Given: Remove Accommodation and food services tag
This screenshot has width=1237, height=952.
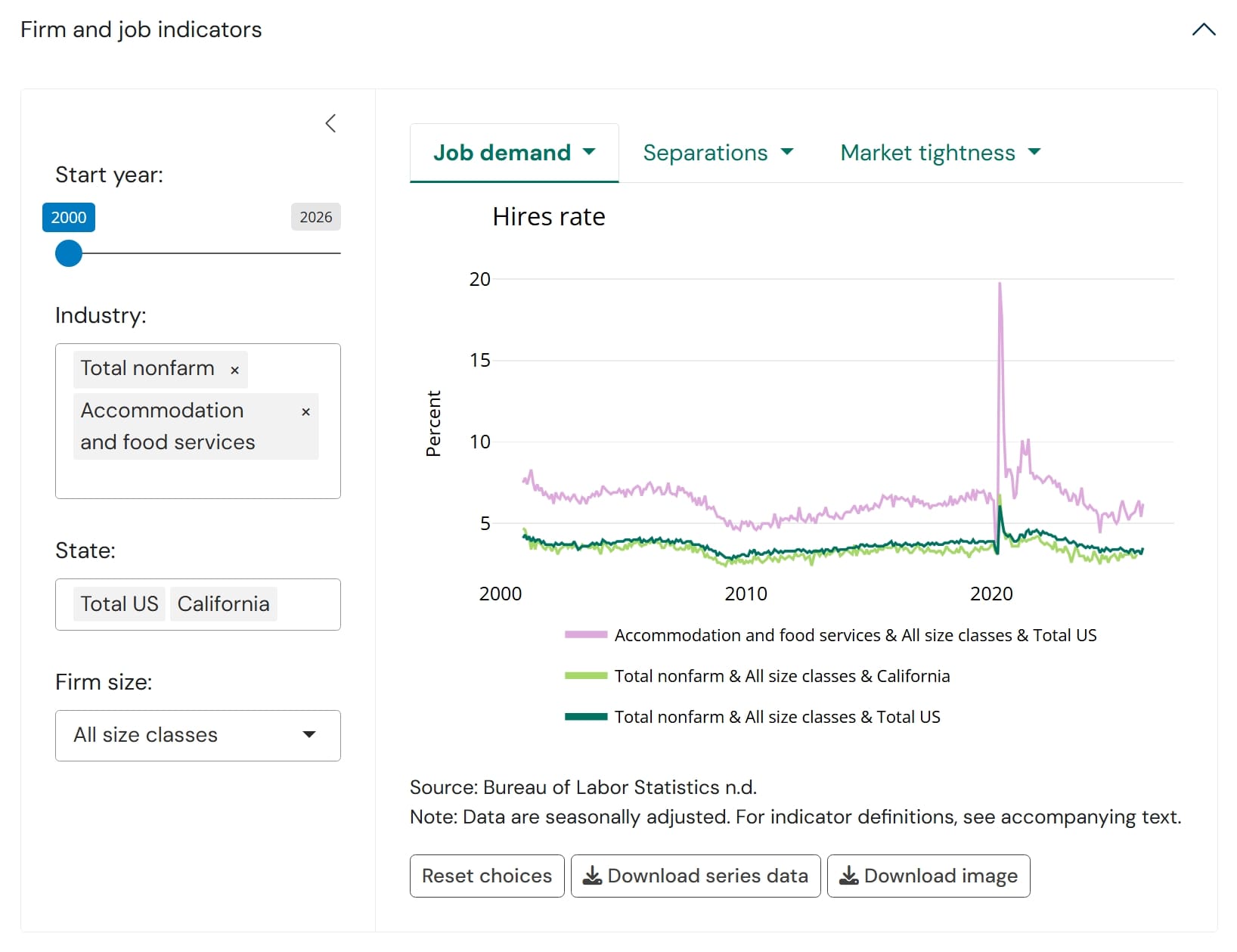Looking at the screenshot, I should click(305, 411).
